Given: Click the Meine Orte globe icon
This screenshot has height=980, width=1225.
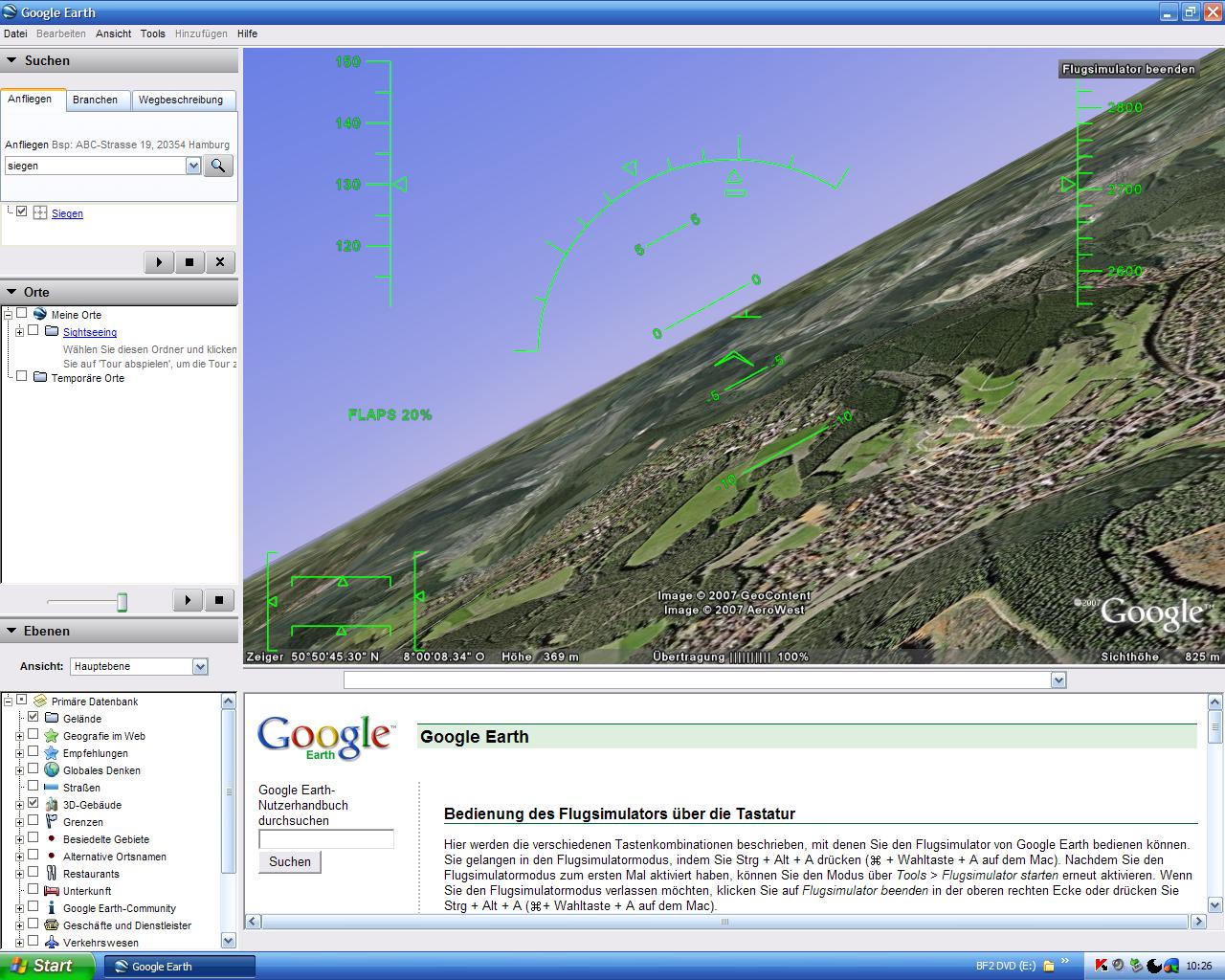Looking at the screenshot, I should (x=39, y=314).
